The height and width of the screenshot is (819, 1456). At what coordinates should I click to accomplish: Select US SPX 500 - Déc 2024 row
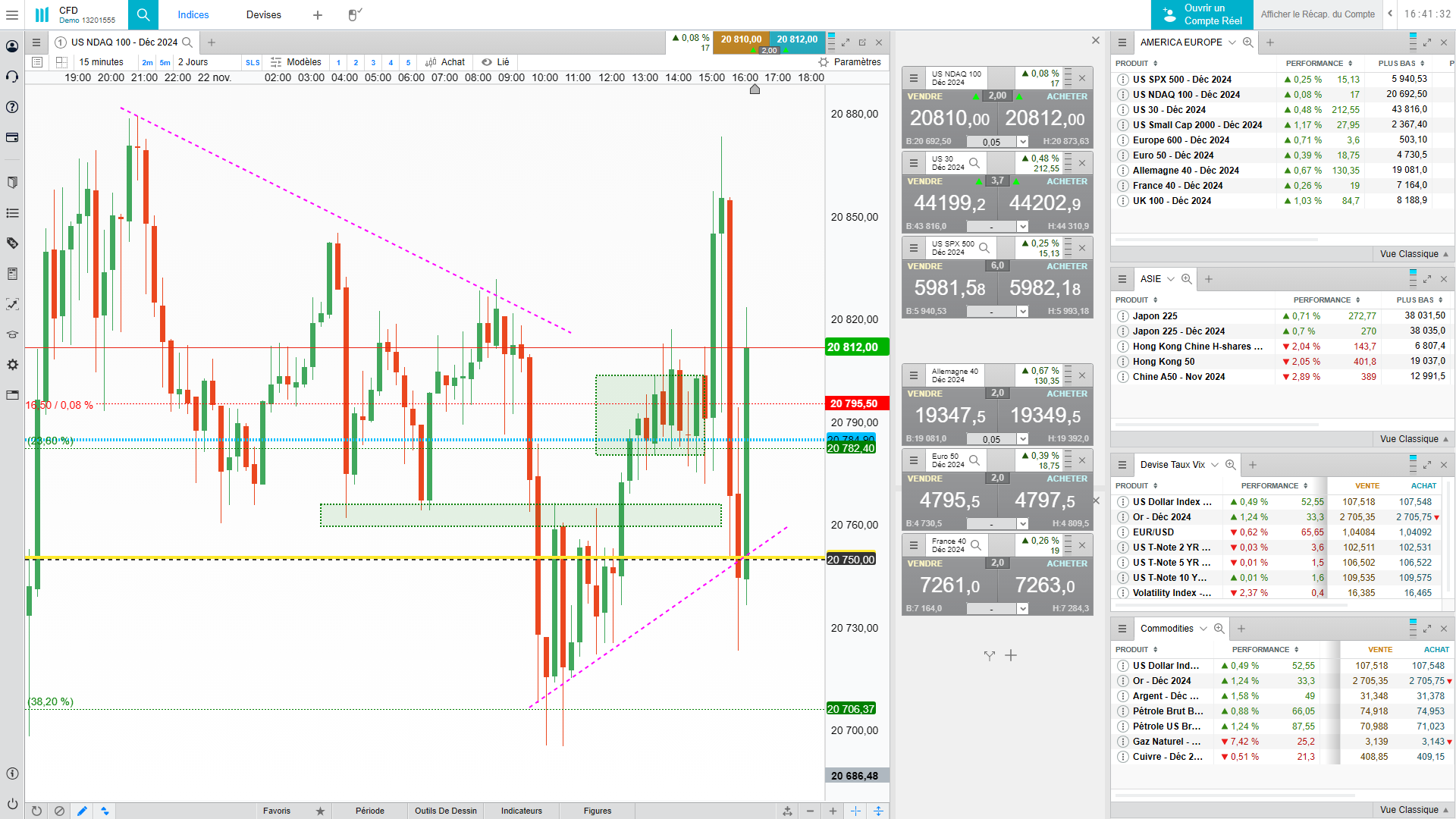coord(1181,79)
